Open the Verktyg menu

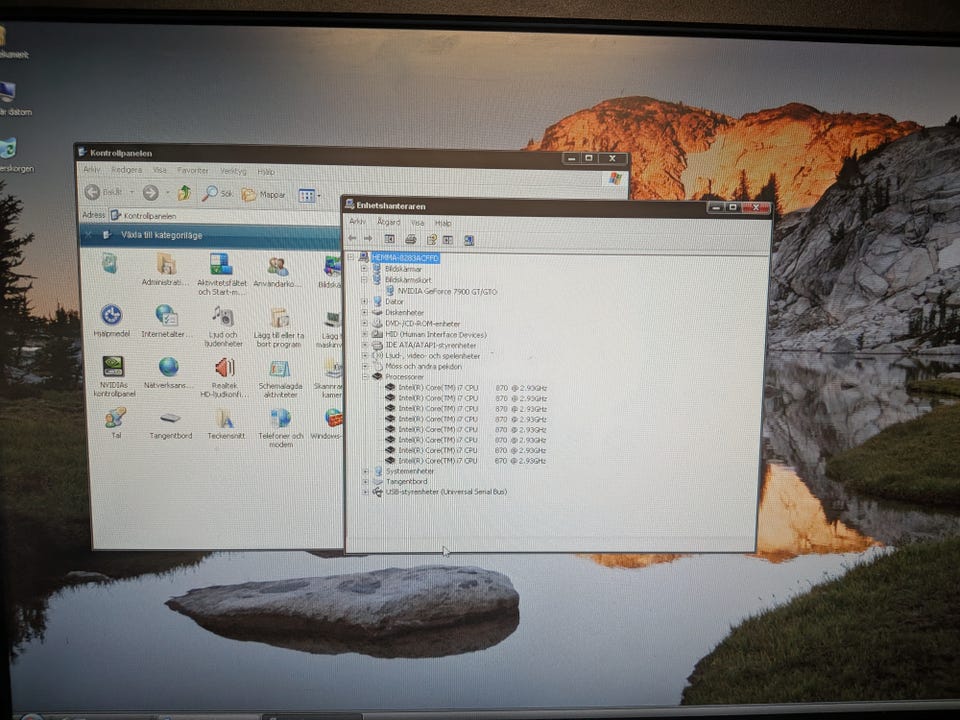[x=233, y=171]
